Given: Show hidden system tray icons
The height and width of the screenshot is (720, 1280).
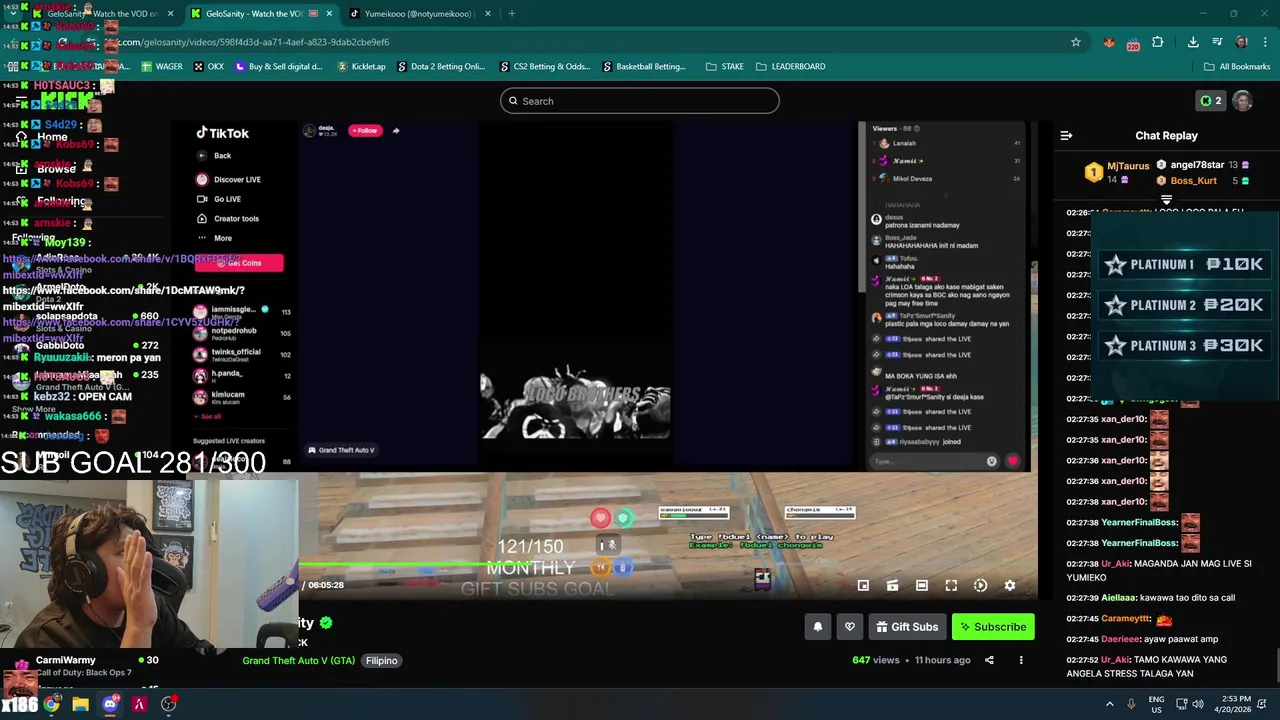Looking at the screenshot, I should (1109, 704).
